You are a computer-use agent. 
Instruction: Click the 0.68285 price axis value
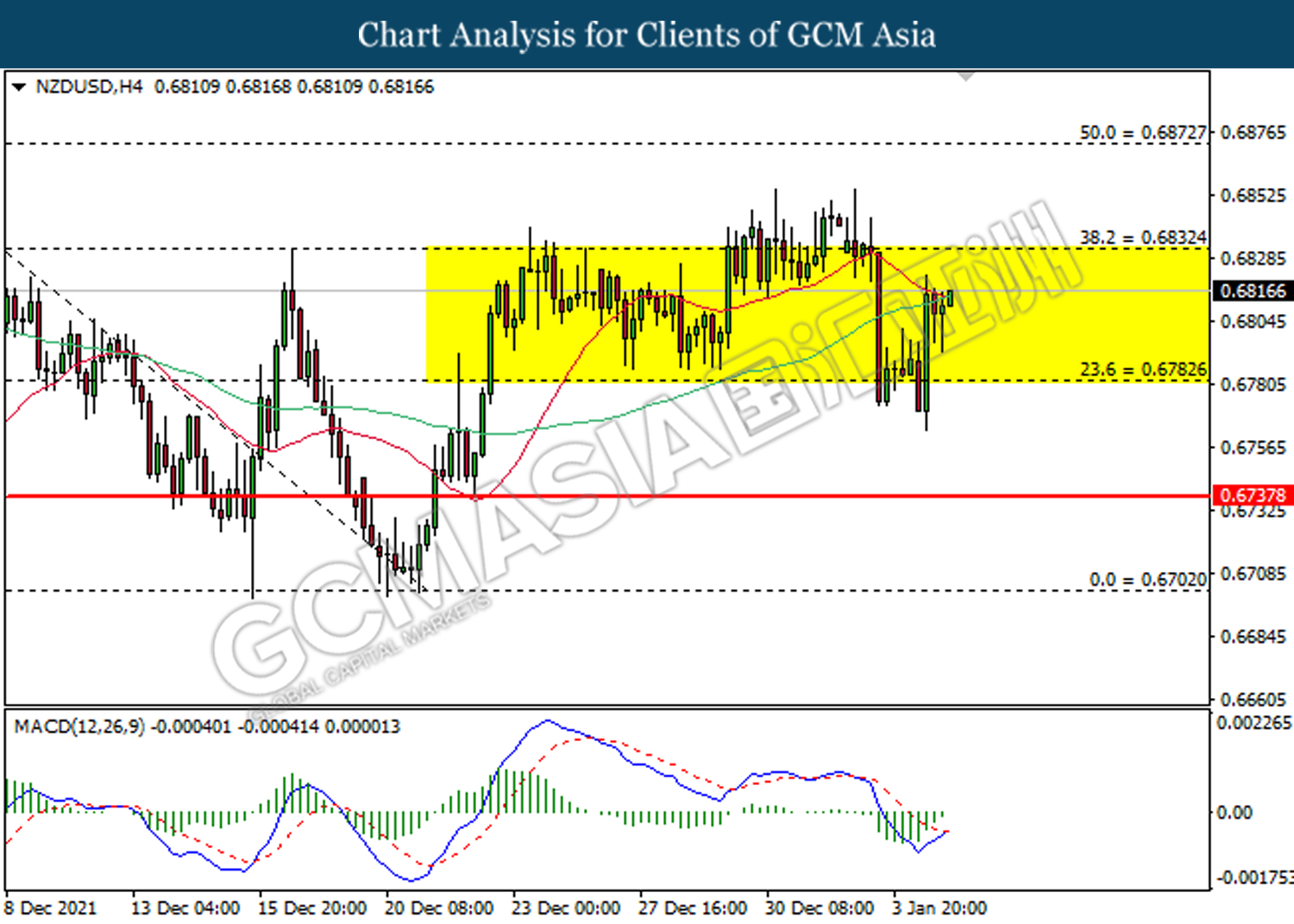tap(1253, 259)
